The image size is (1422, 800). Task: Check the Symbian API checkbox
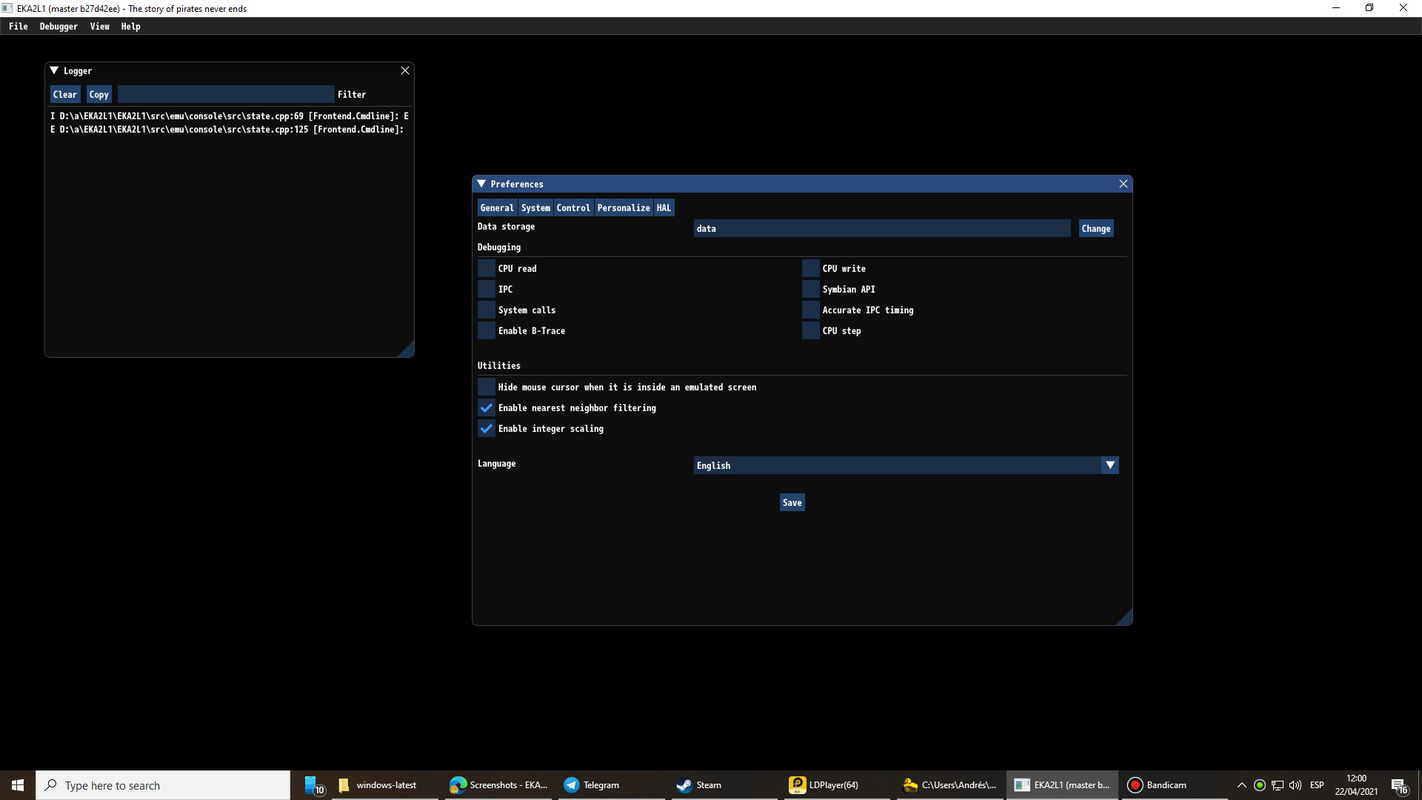(x=811, y=289)
